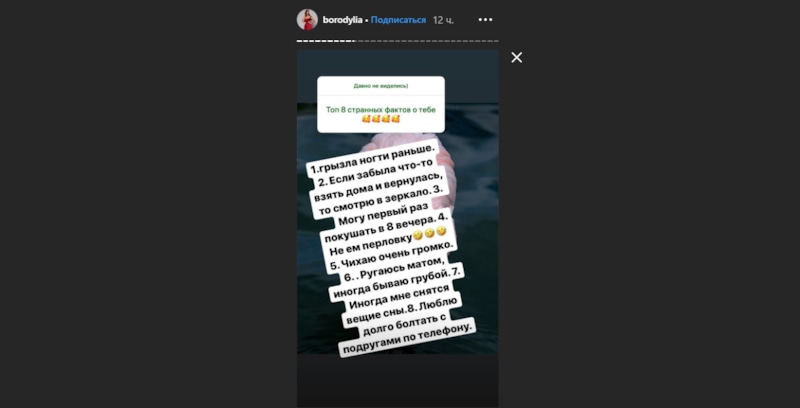Jump to the first story progress segment
This screenshot has height=408, width=800.
[x=299, y=41]
